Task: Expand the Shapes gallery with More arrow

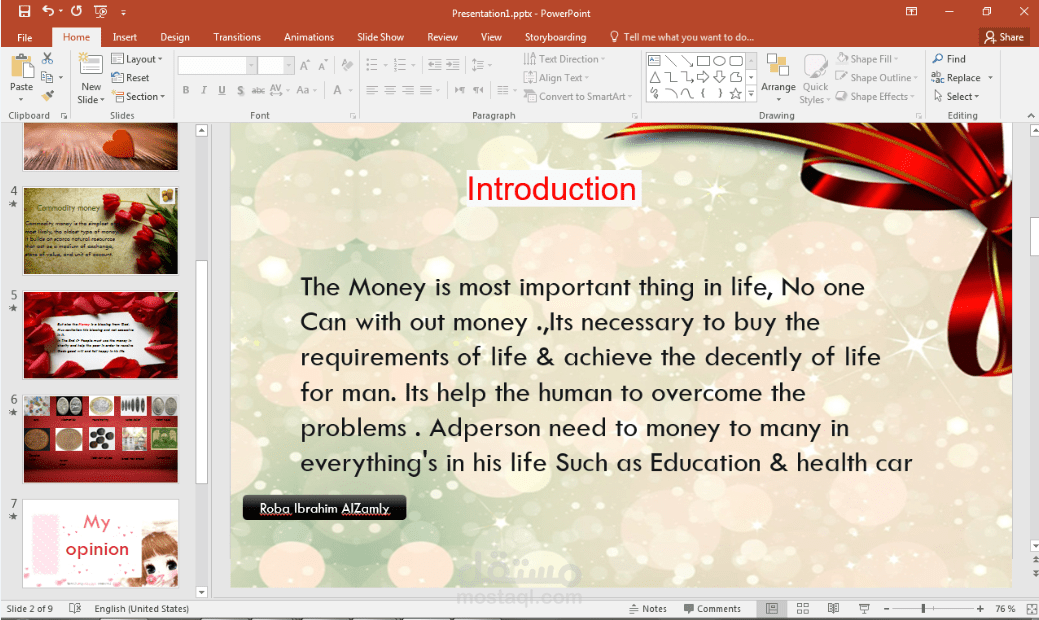Action: [750, 93]
